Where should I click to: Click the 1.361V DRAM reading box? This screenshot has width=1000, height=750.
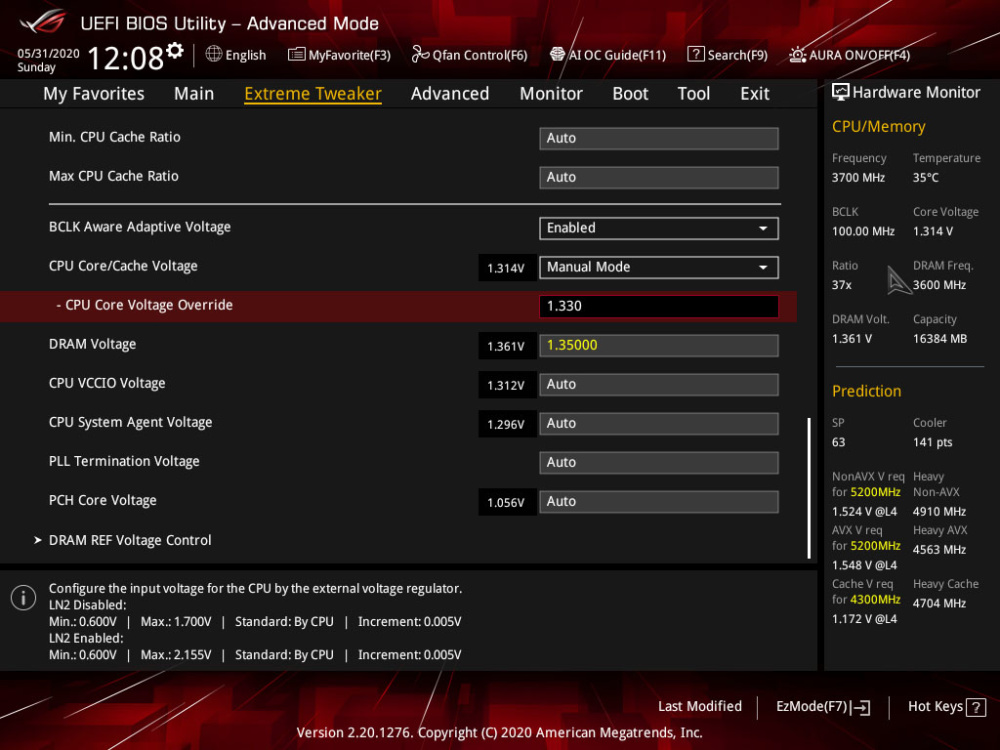[x=506, y=346]
